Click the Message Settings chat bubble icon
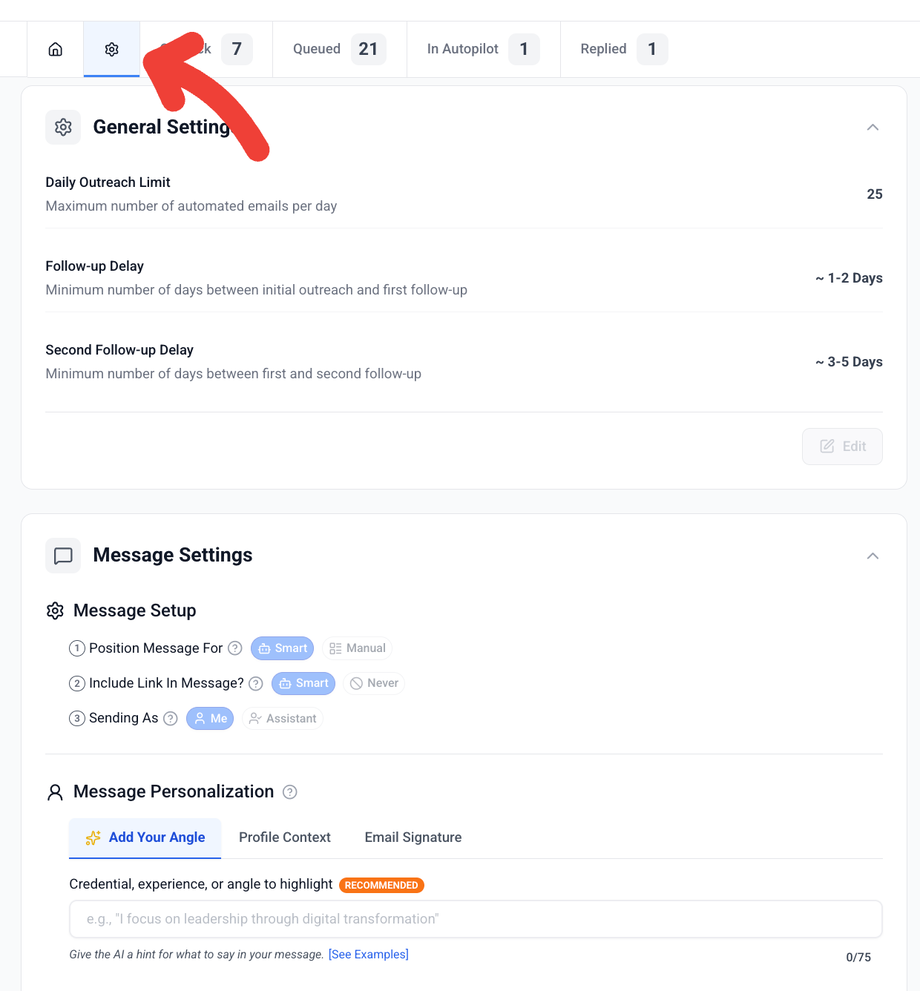The width and height of the screenshot is (920, 991). click(x=63, y=556)
